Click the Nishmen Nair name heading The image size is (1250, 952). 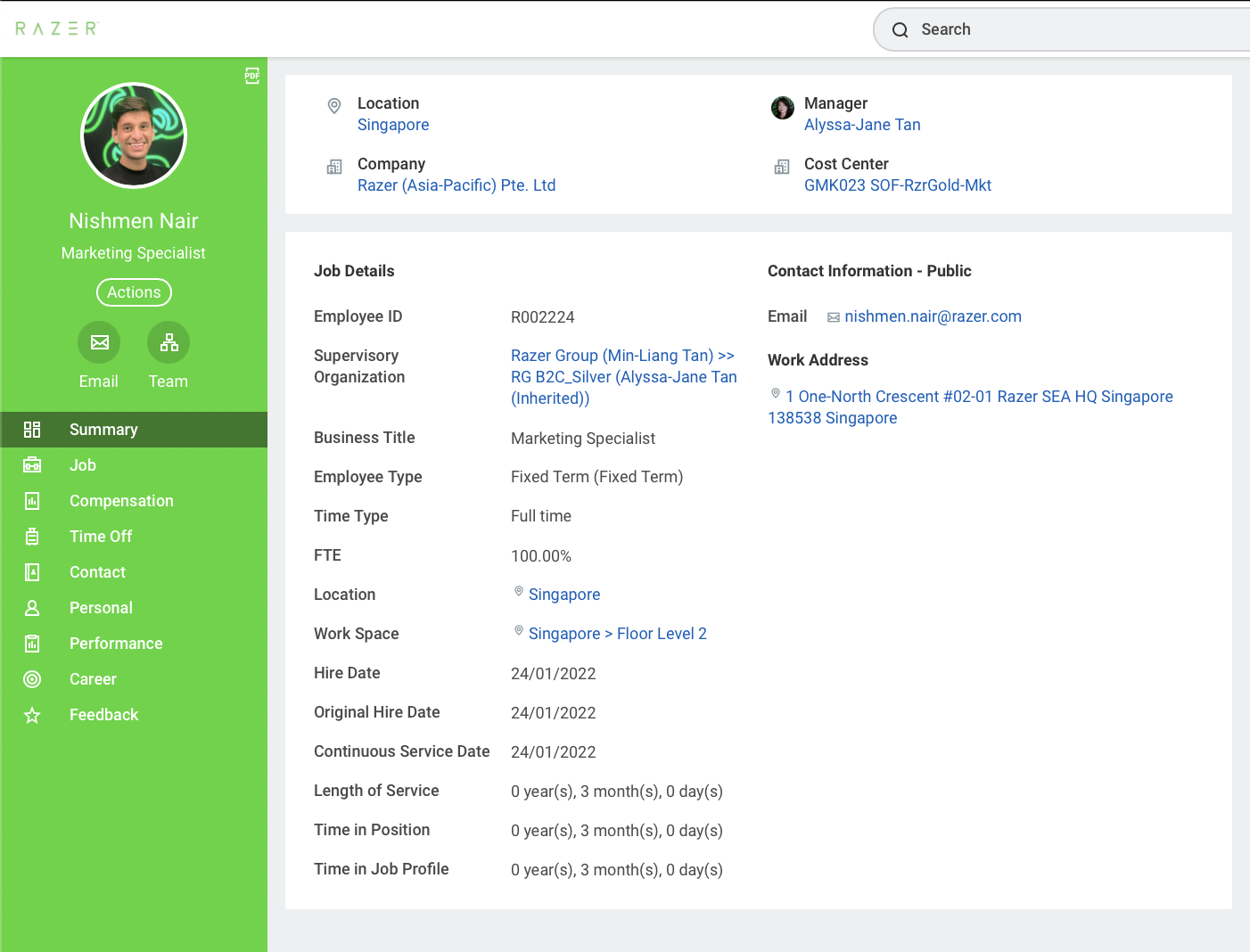point(134,221)
